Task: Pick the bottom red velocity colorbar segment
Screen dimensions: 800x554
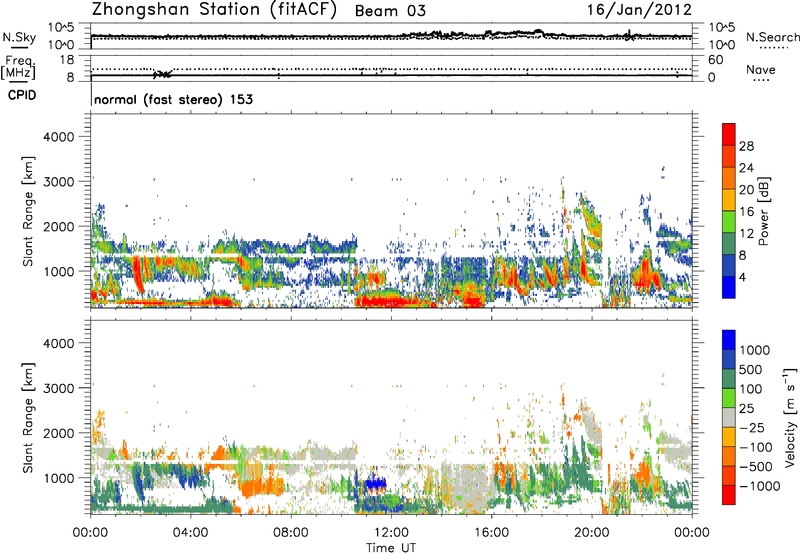Action: coord(729,495)
